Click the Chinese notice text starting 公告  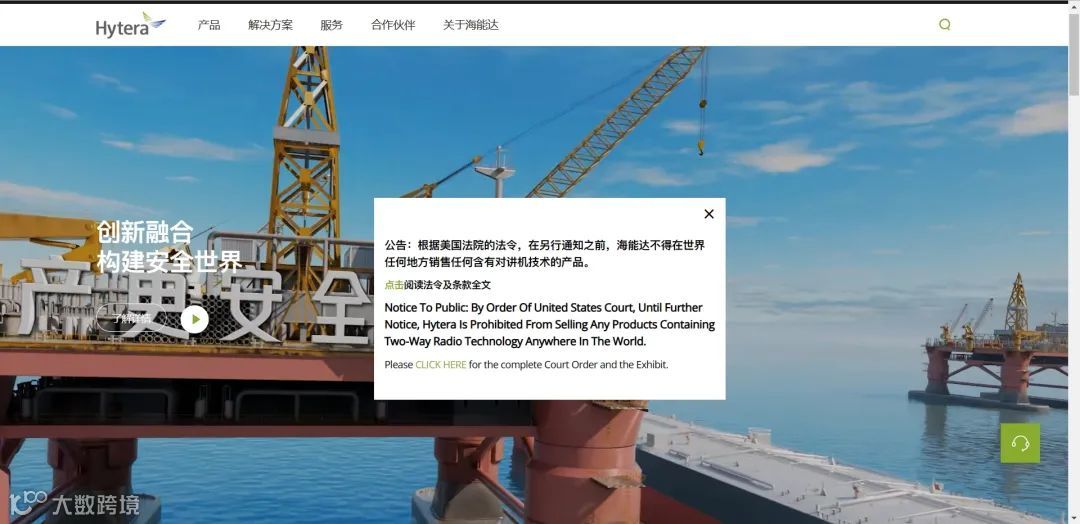point(544,253)
